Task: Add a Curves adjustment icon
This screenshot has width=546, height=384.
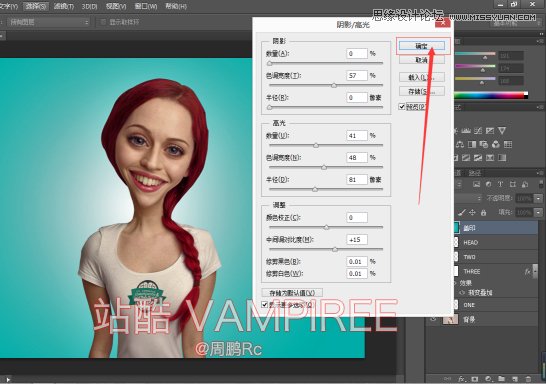Action: coord(478,131)
